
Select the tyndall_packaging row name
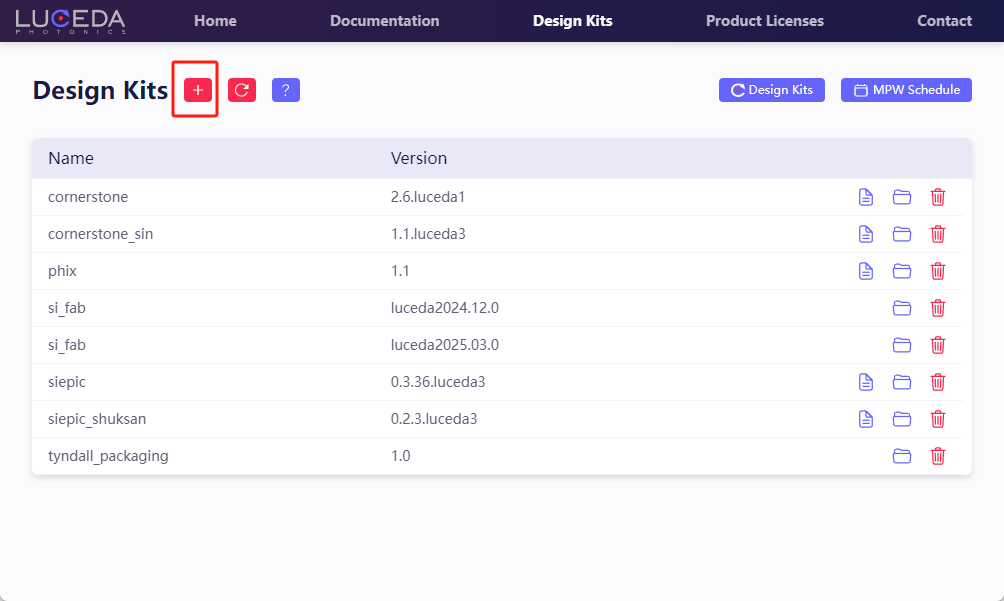pos(108,456)
